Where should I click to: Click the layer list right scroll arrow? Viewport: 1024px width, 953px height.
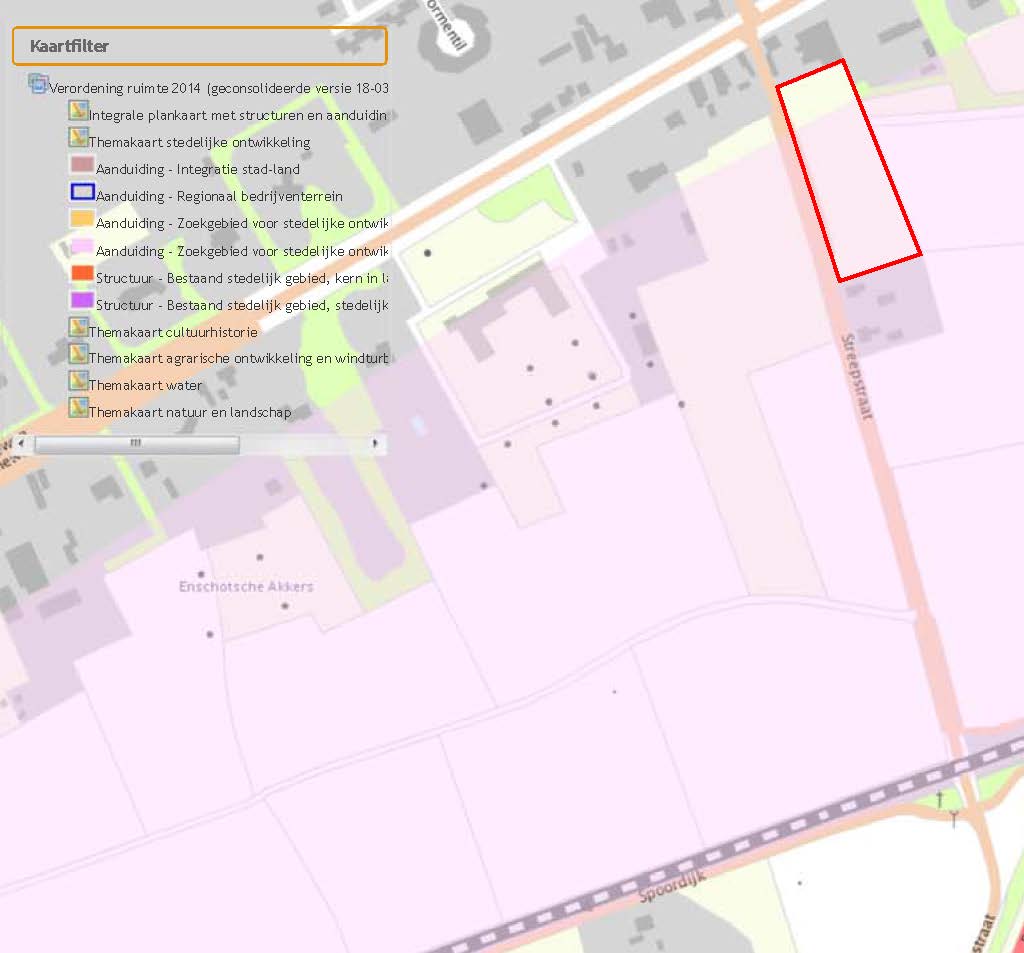tap(375, 443)
